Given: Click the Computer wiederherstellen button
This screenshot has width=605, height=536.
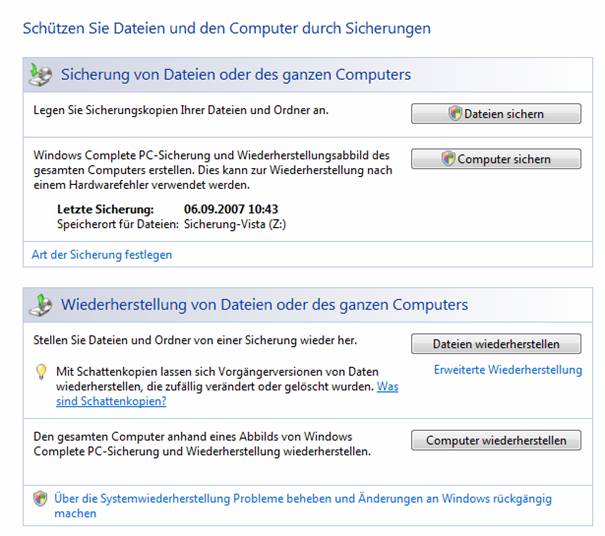Looking at the screenshot, I should coord(496,440).
